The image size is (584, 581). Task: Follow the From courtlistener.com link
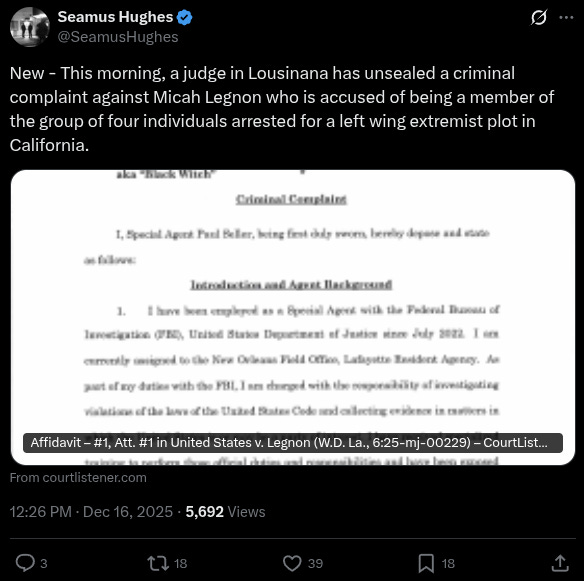[x=78, y=477]
